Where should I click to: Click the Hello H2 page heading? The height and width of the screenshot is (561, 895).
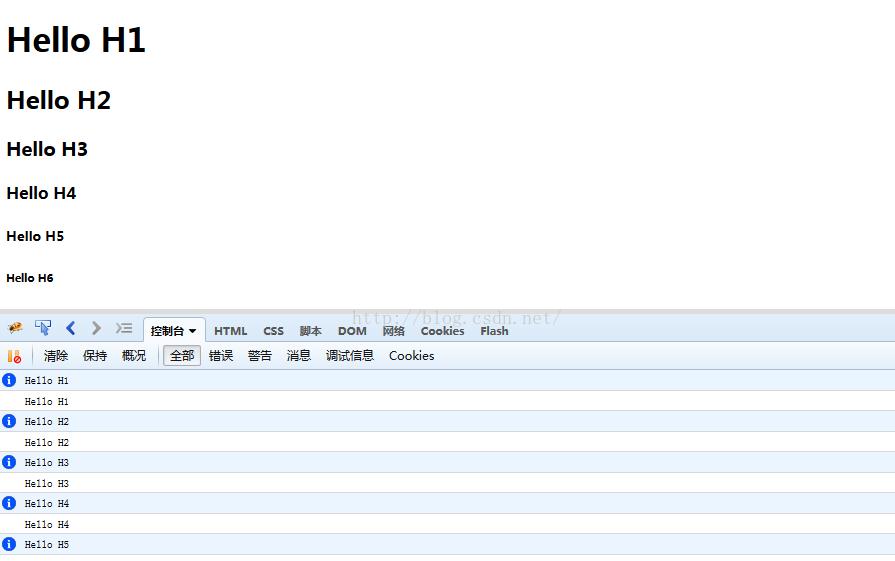(x=59, y=100)
